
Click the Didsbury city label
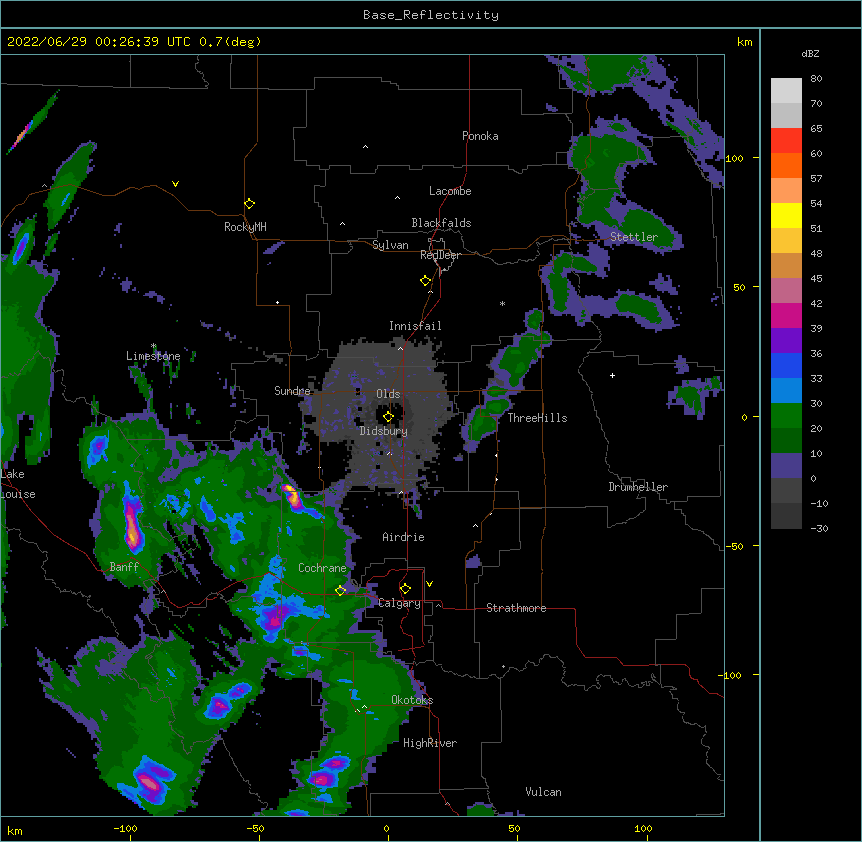click(x=384, y=431)
